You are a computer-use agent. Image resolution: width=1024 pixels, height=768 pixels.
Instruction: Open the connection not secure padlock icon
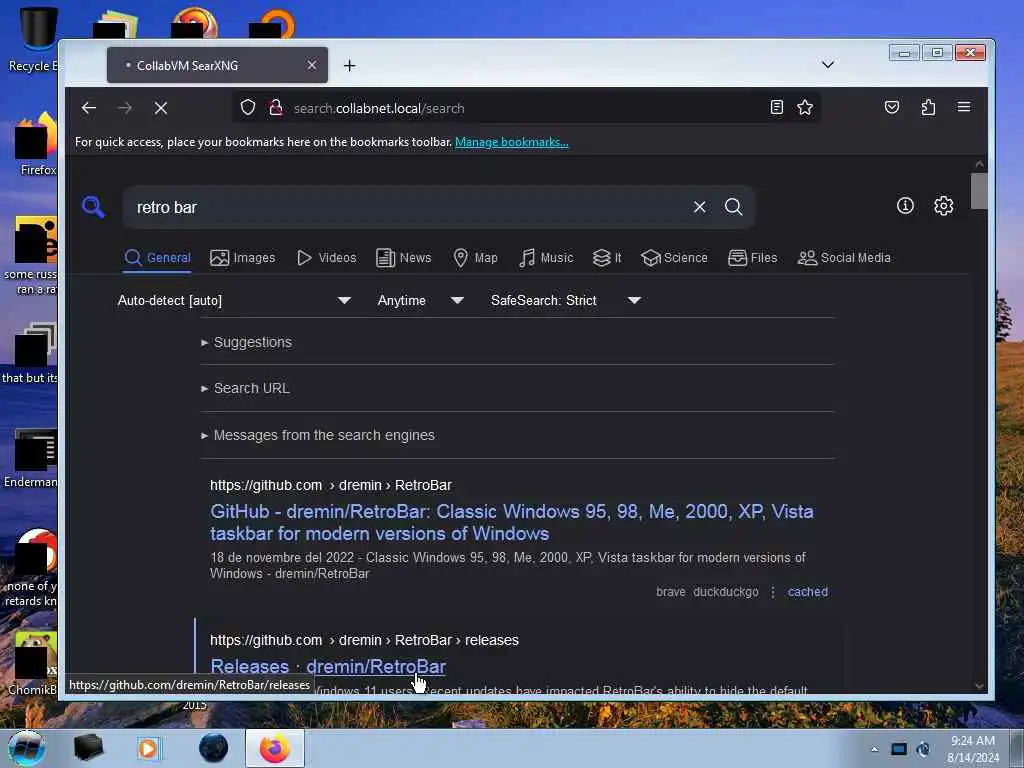pos(276,107)
